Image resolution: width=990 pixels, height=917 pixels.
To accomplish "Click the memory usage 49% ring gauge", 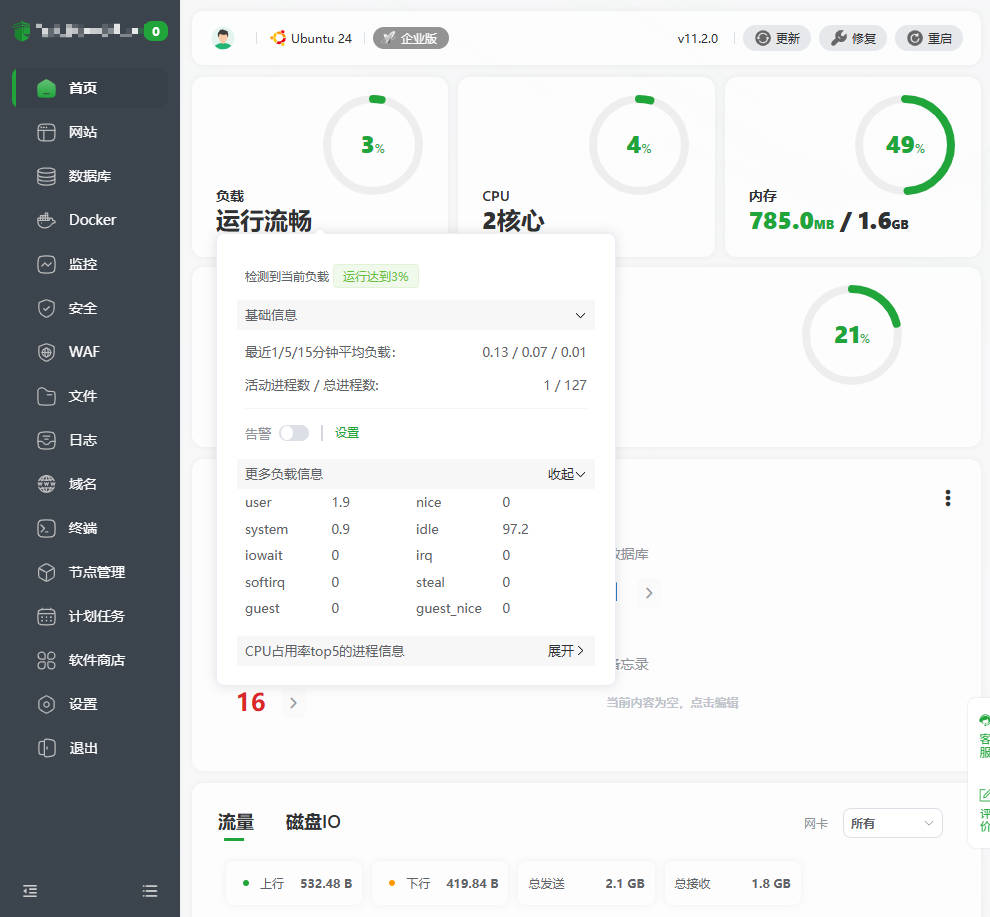I will [905, 146].
